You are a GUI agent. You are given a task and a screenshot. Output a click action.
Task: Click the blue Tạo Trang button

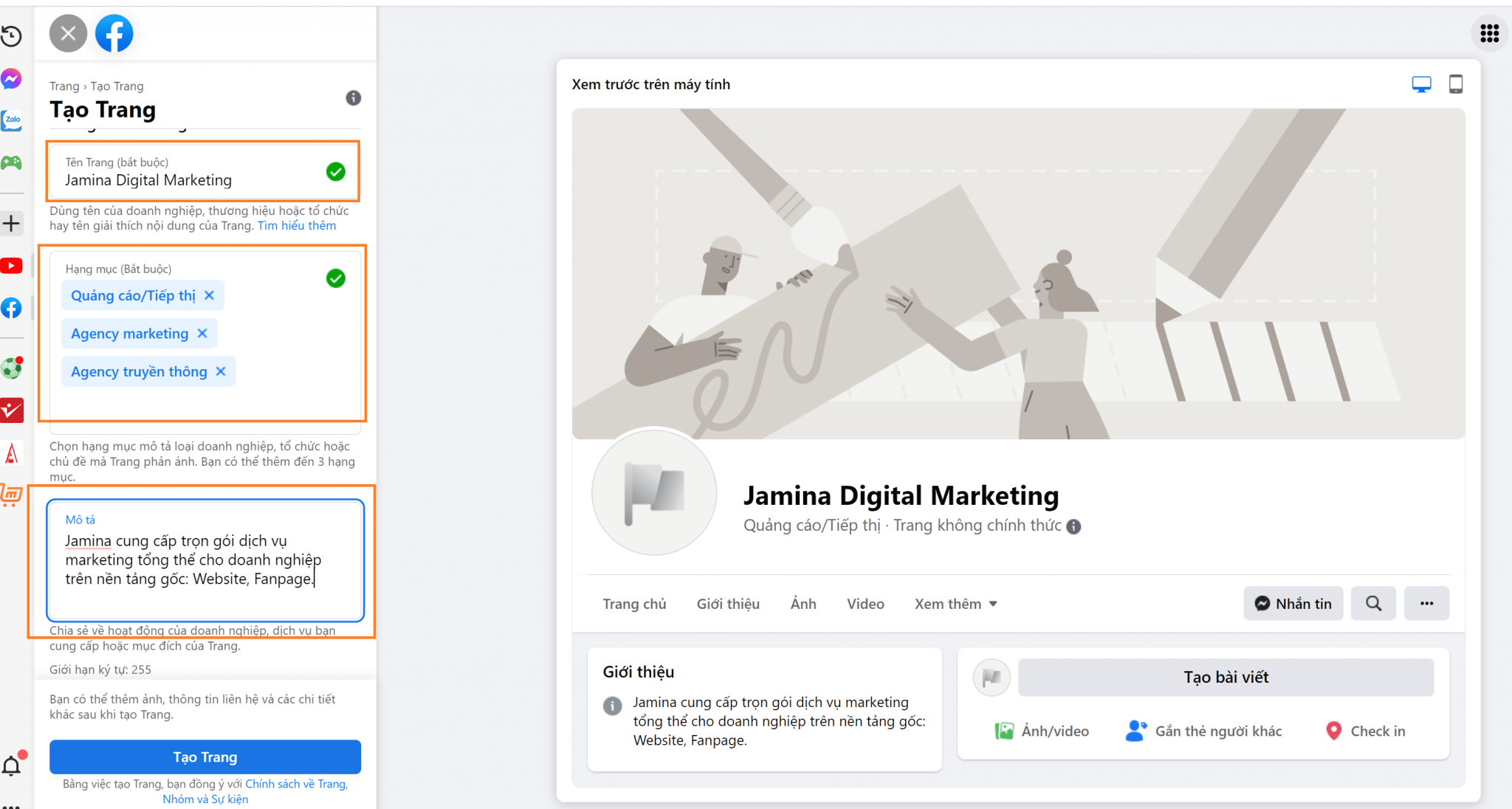pyautogui.click(x=205, y=757)
